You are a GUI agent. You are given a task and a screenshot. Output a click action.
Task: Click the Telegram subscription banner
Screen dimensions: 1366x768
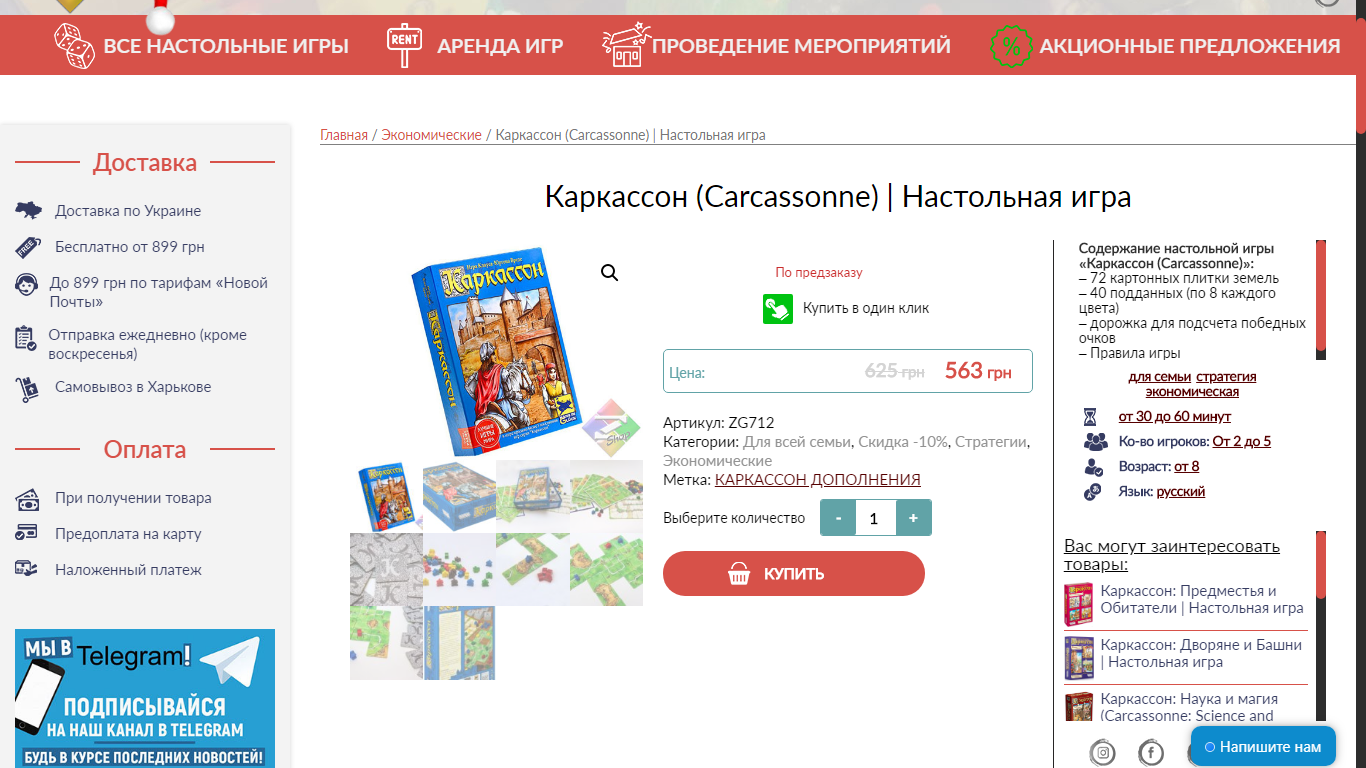click(x=145, y=698)
